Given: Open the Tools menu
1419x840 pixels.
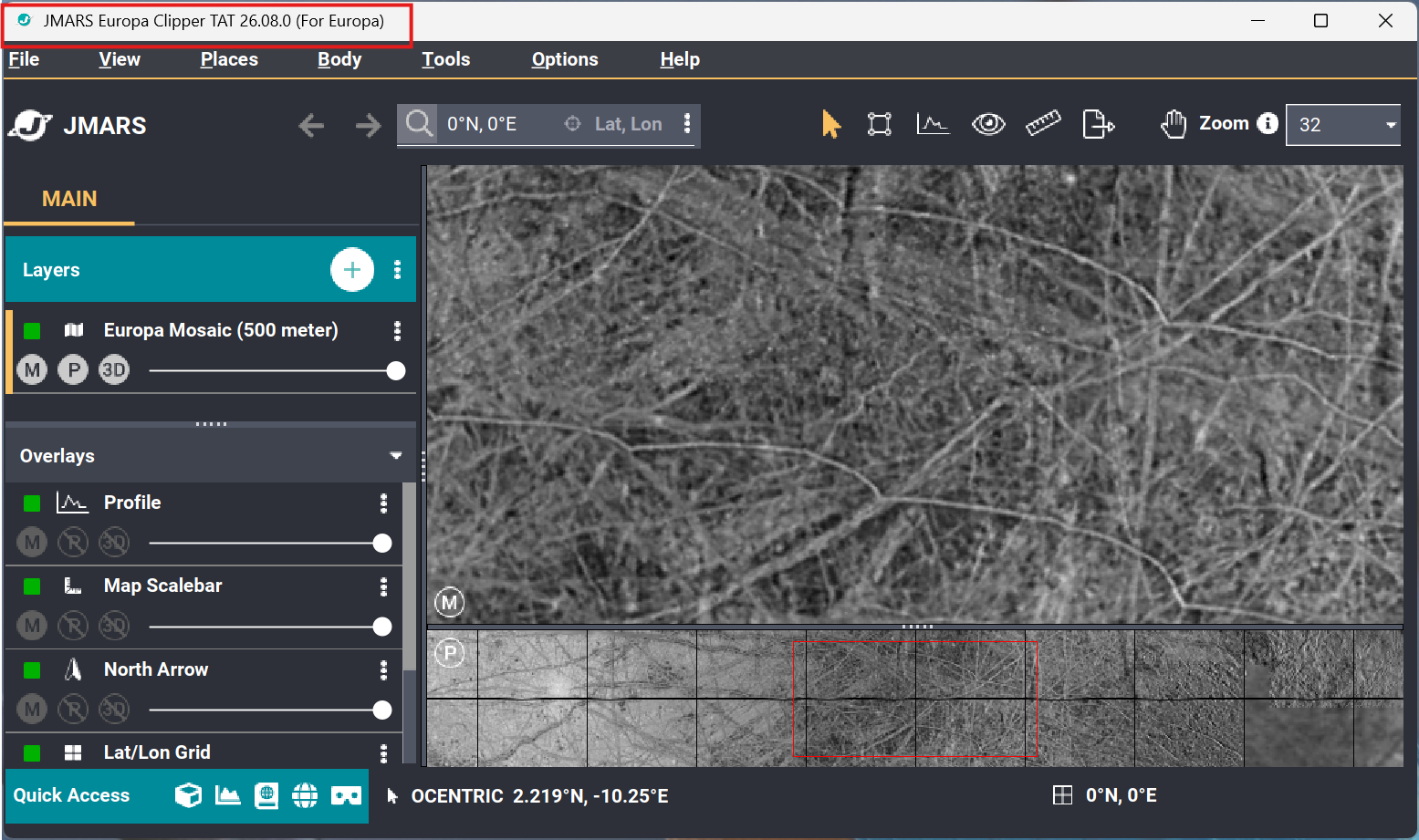Looking at the screenshot, I should point(446,59).
